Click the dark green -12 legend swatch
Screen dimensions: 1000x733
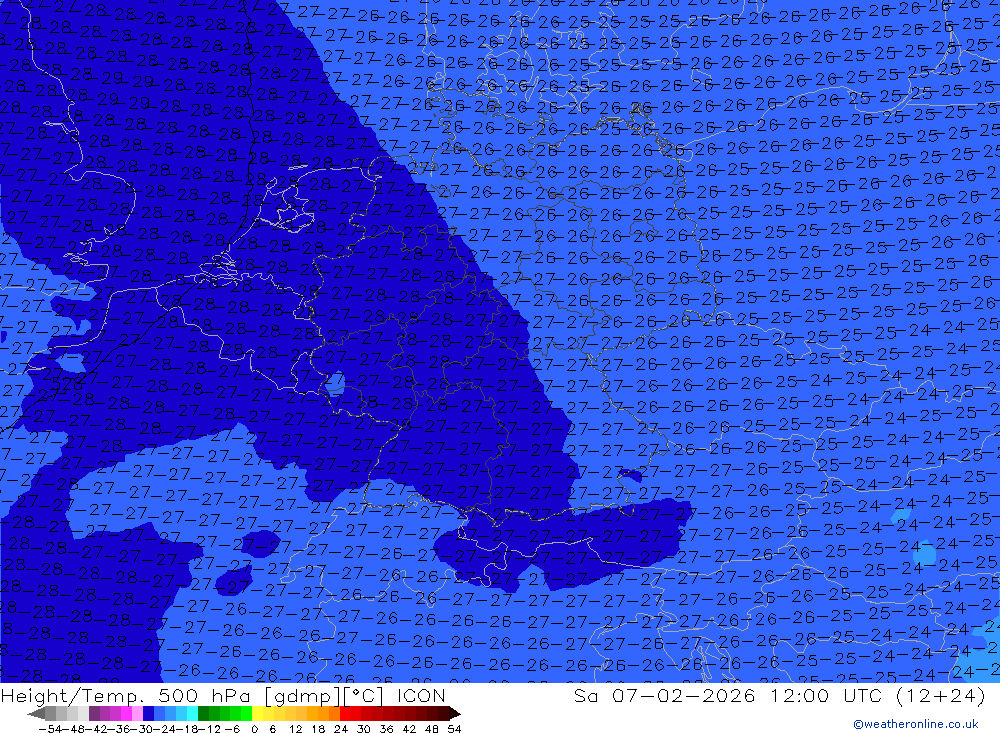(x=203, y=714)
